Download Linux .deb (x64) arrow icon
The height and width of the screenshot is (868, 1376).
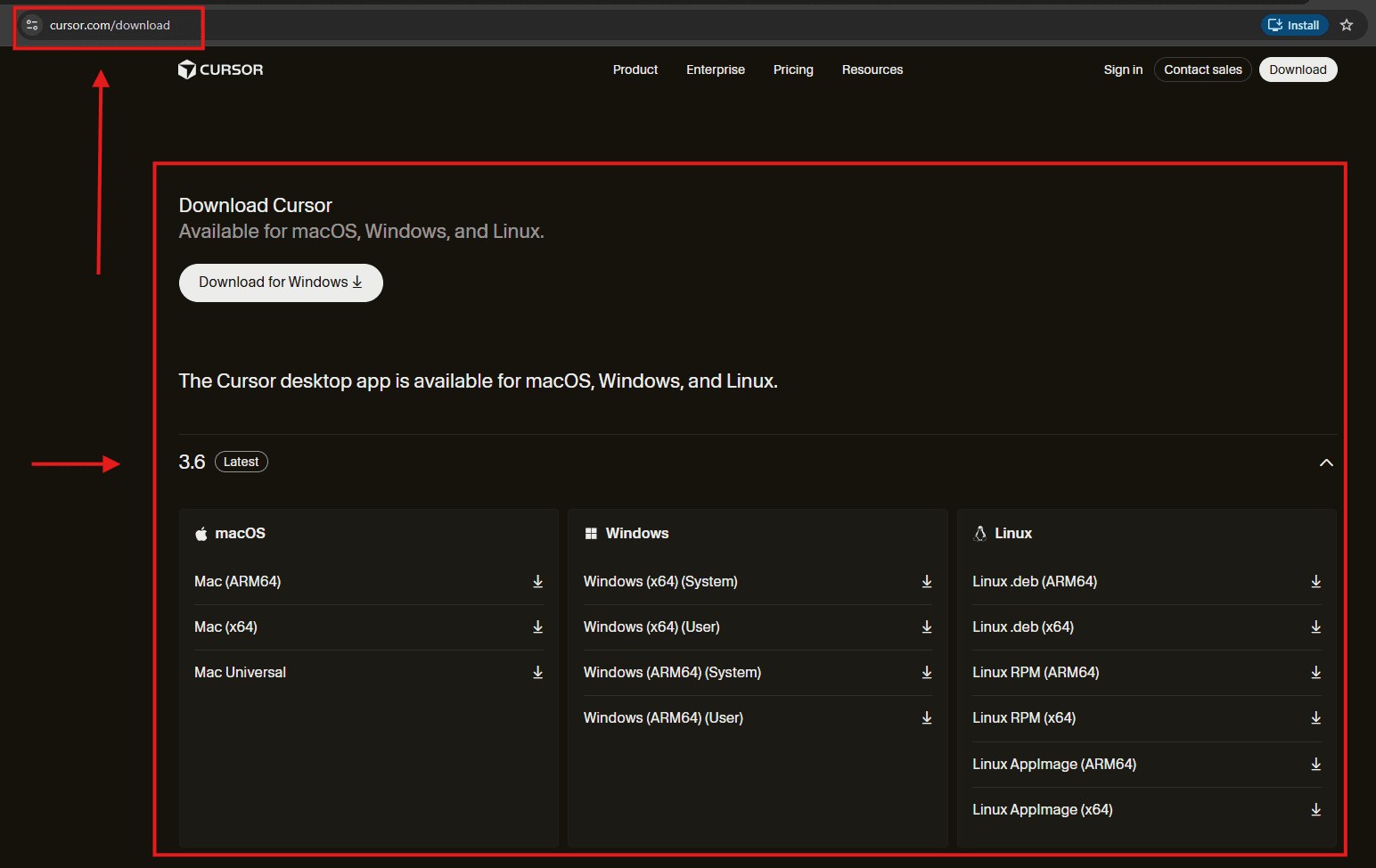(x=1315, y=626)
